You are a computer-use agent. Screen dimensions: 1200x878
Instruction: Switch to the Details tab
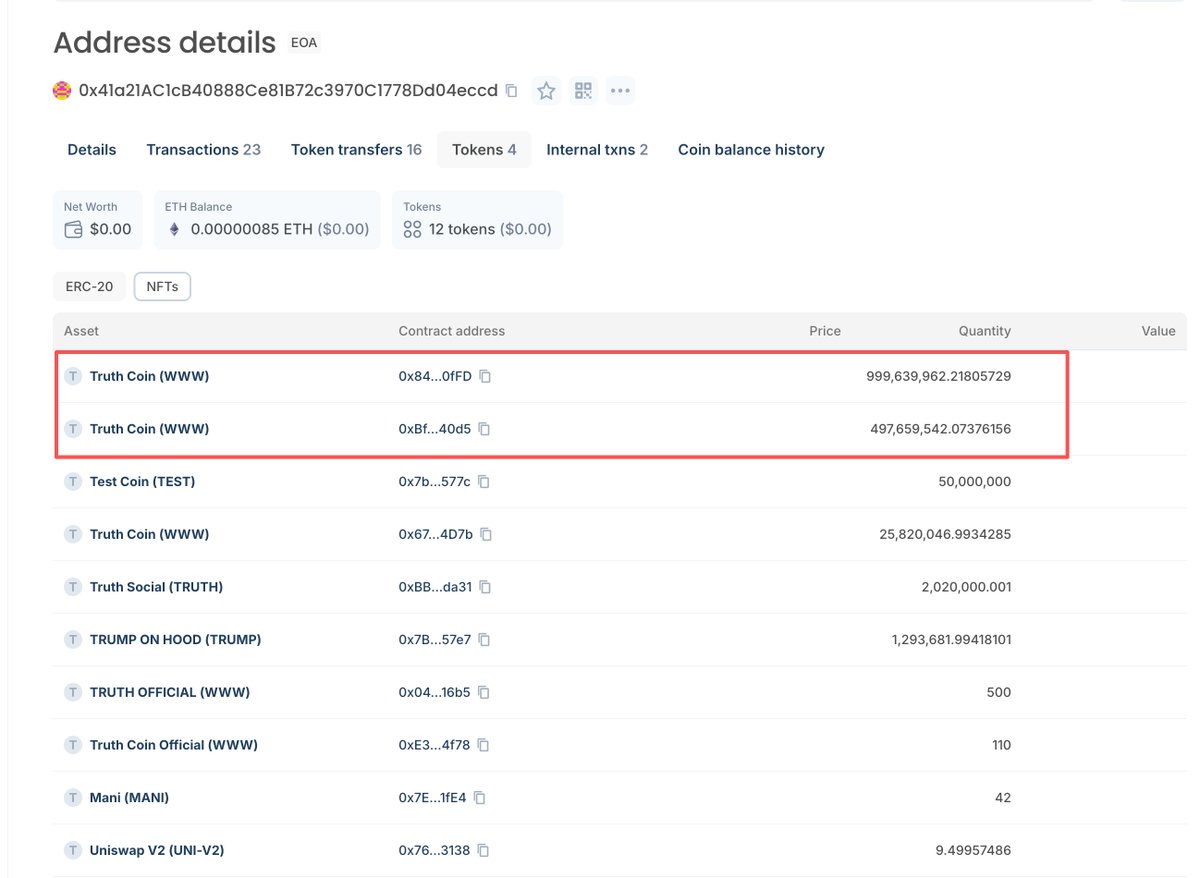(x=92, y=150)
